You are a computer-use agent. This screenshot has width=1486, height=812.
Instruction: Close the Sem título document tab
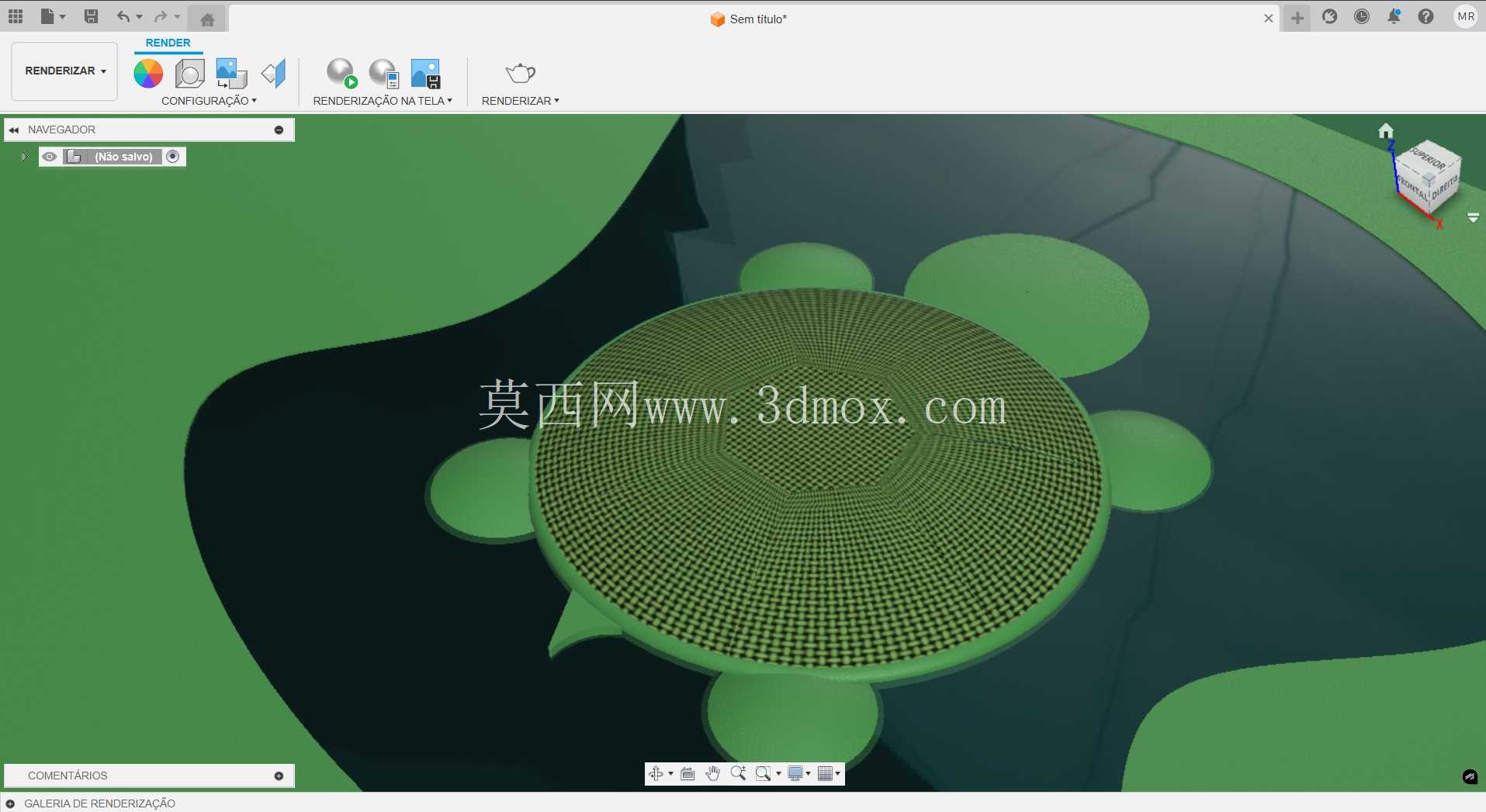(1269, 18)
